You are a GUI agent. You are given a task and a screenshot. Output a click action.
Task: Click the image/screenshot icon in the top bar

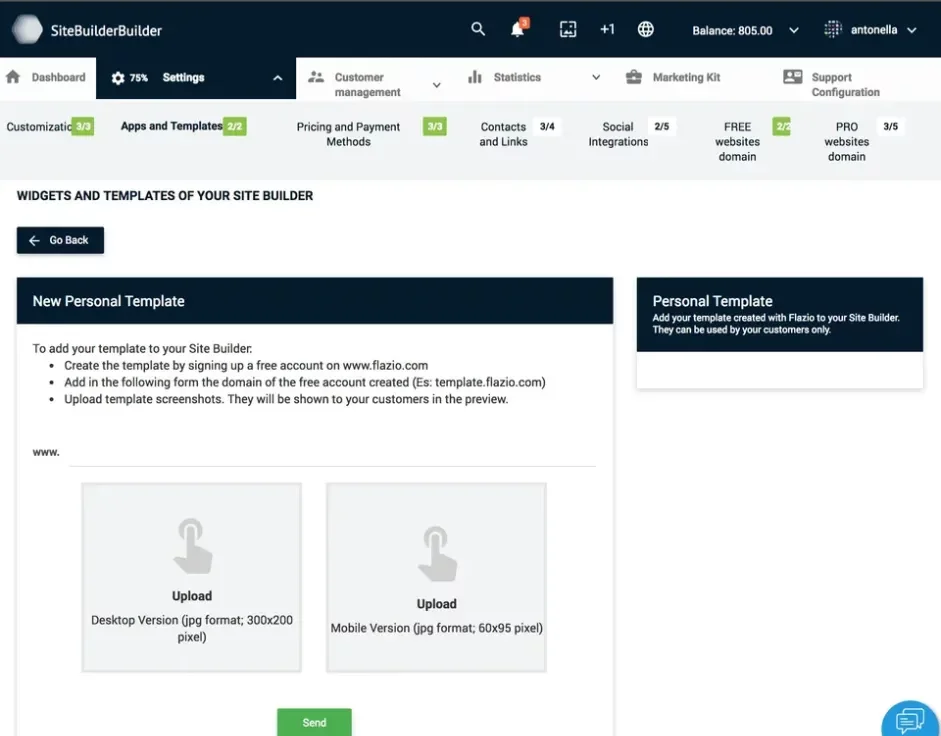(x=568, y=29)
